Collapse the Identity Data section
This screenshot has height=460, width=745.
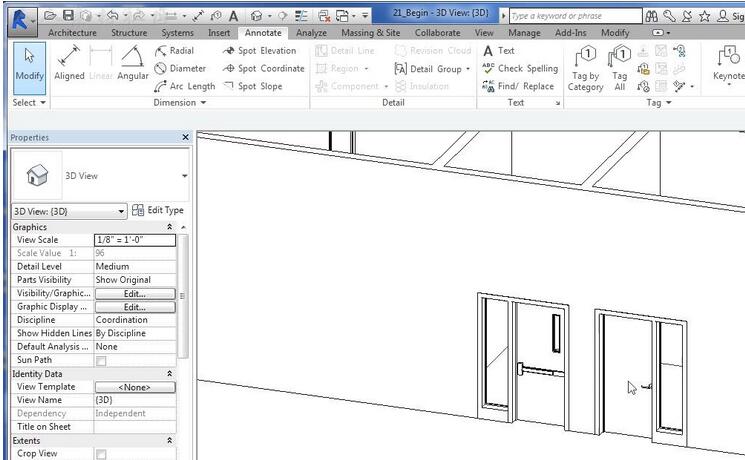click(170, 373)
